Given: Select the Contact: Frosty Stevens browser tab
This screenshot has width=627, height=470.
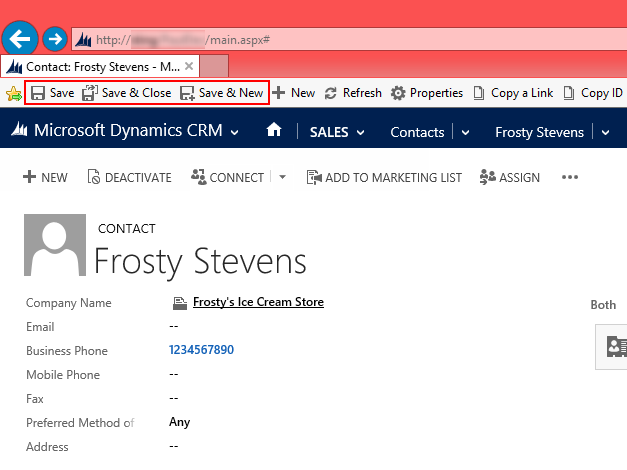Looking at the screenshot, I should click(x=100, y=65).
